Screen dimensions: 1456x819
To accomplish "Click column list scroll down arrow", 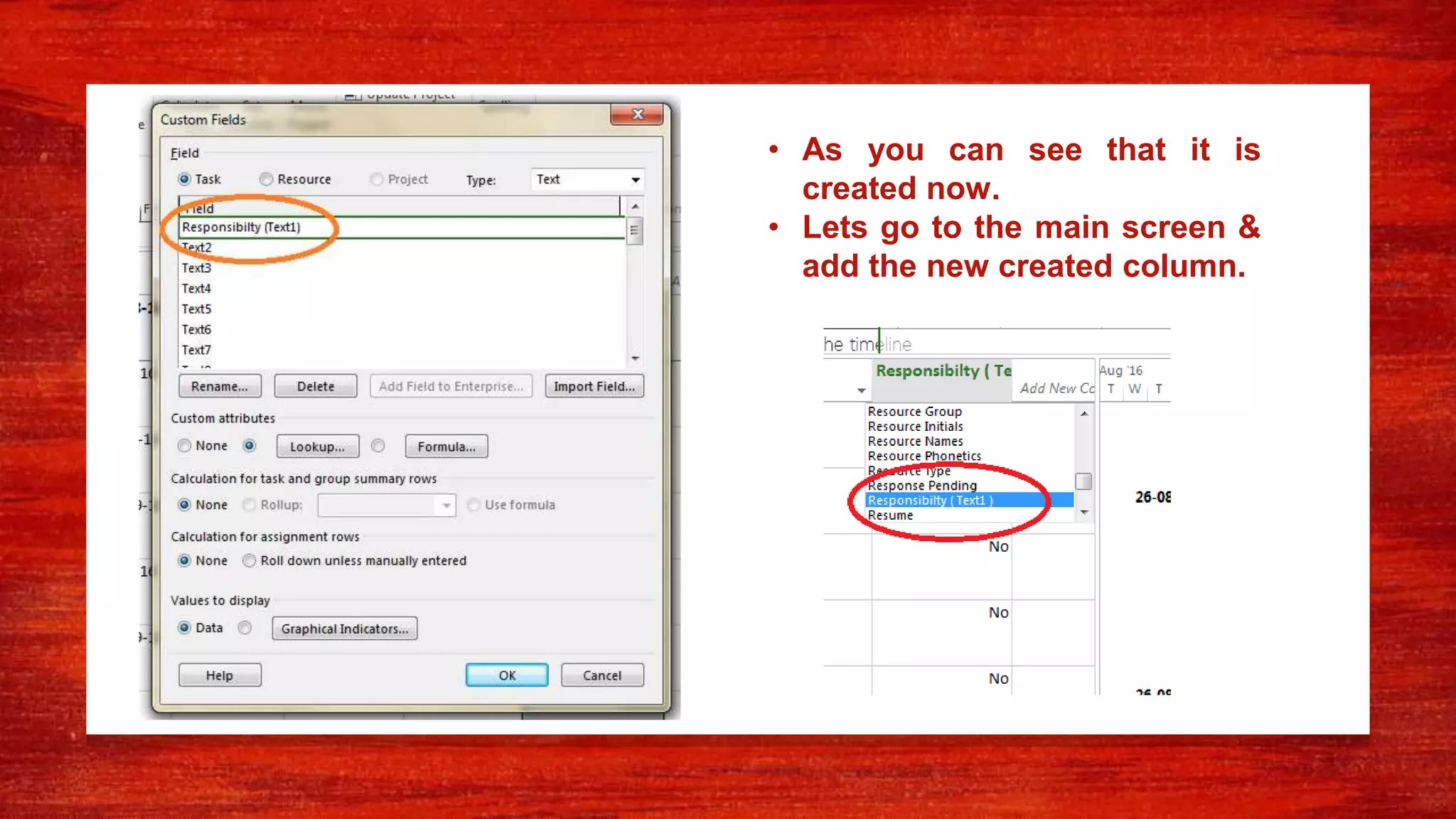I will [1084, 513].
